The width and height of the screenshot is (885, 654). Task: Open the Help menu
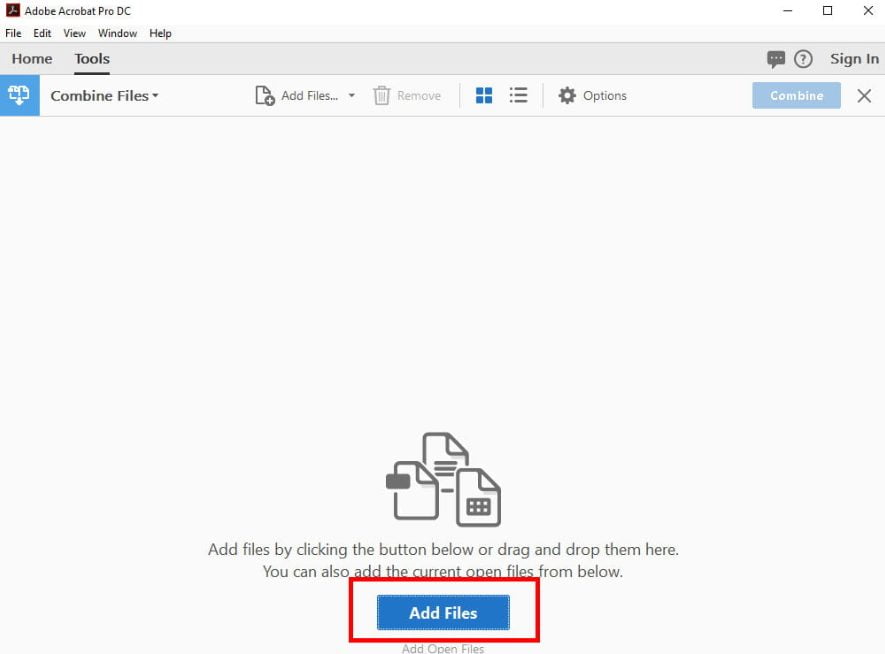pyautogui.click(x=160, y=33)
